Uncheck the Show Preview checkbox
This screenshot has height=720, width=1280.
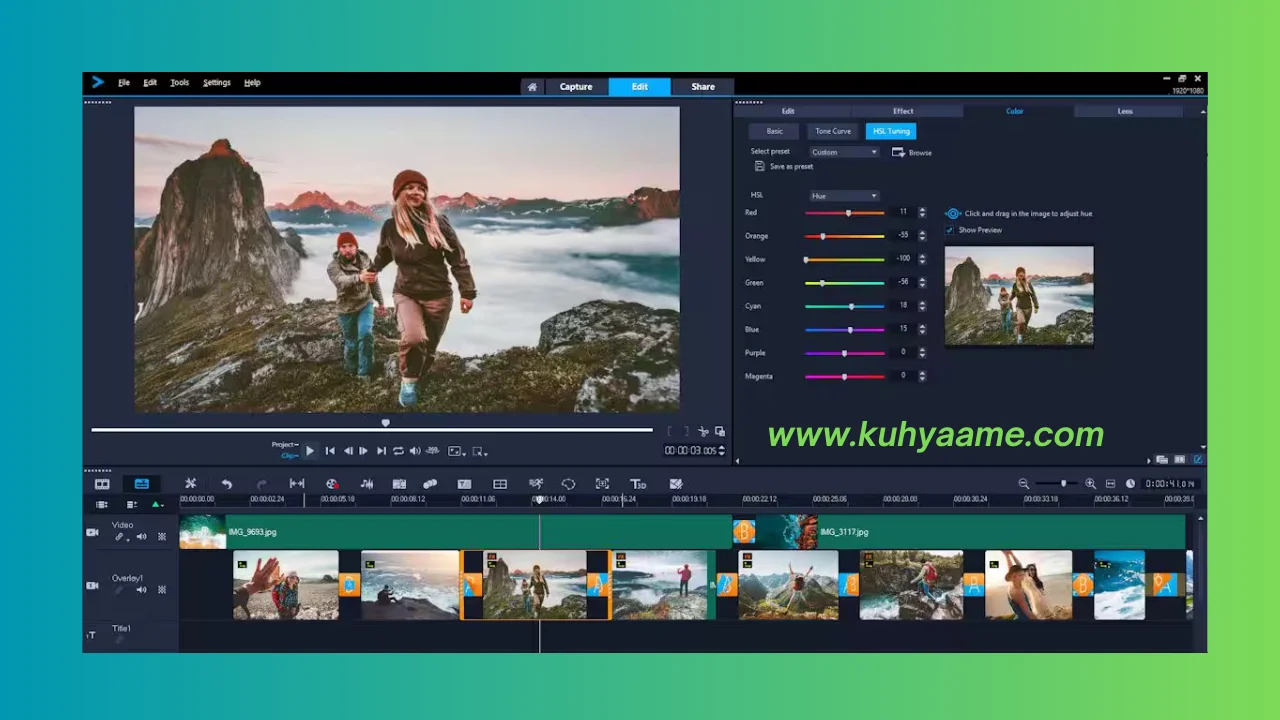(950, 230)
